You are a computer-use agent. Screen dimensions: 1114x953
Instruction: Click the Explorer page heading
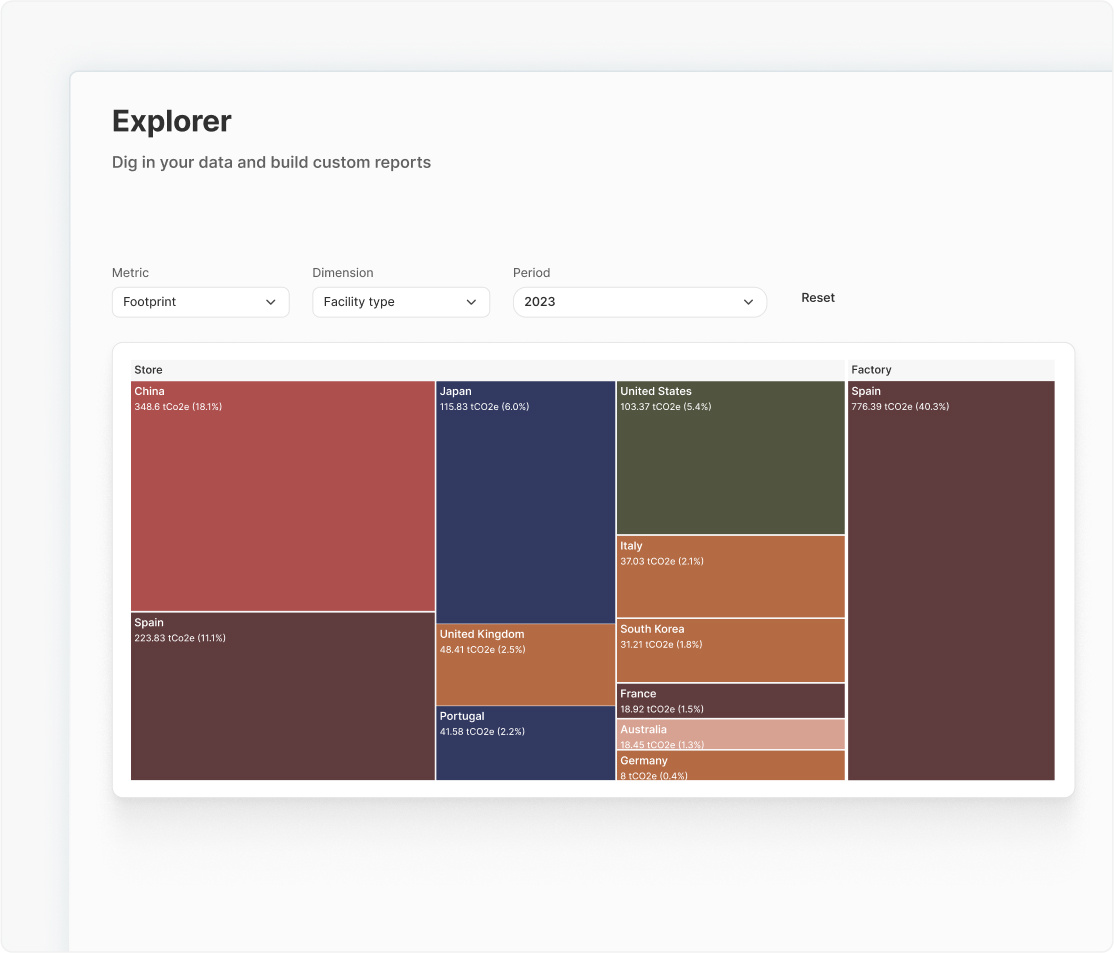coord(172,122)
